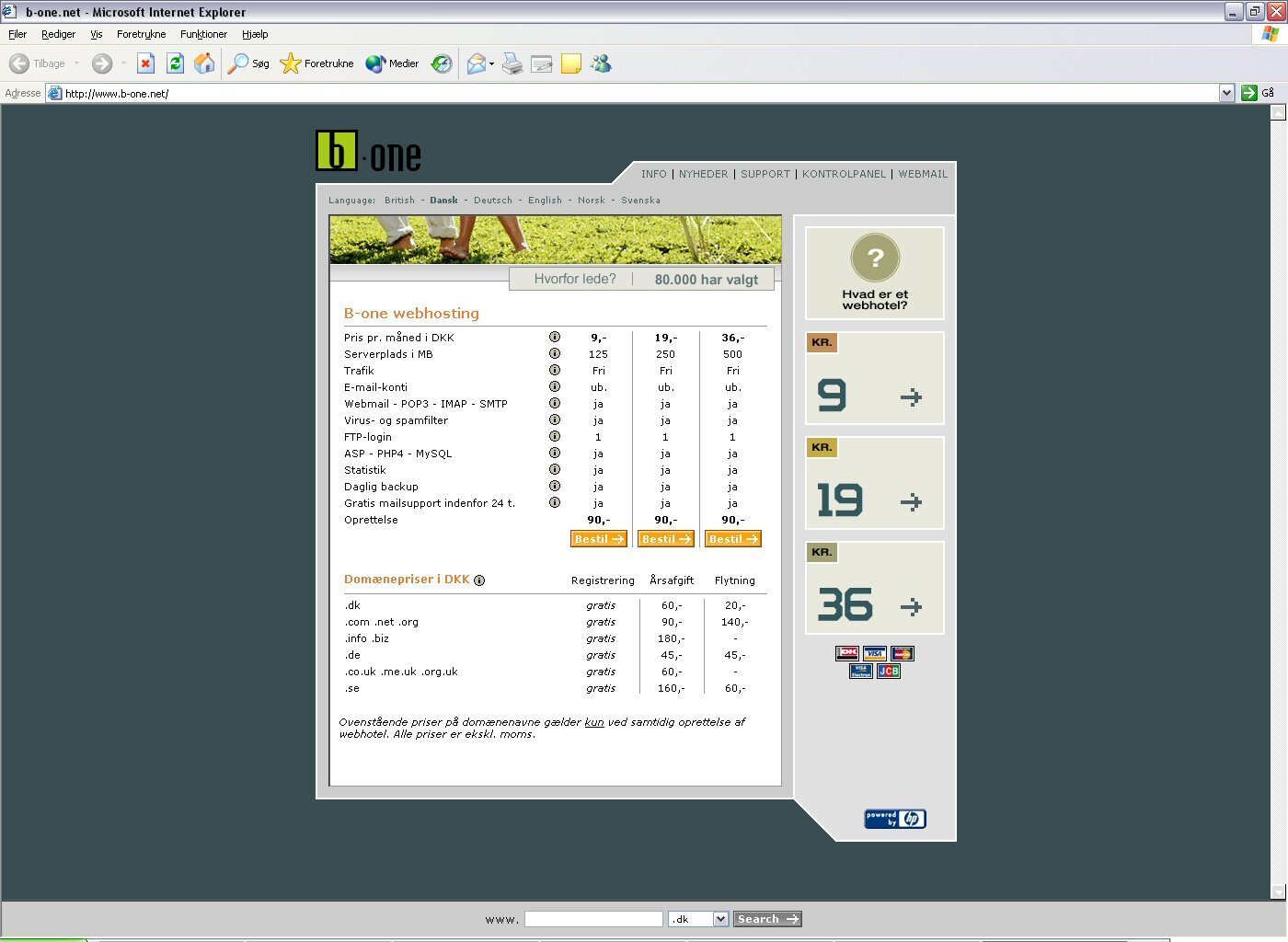Click the JCB card icon
Viewport: 1288px width, 942px height.
point(889,671)
